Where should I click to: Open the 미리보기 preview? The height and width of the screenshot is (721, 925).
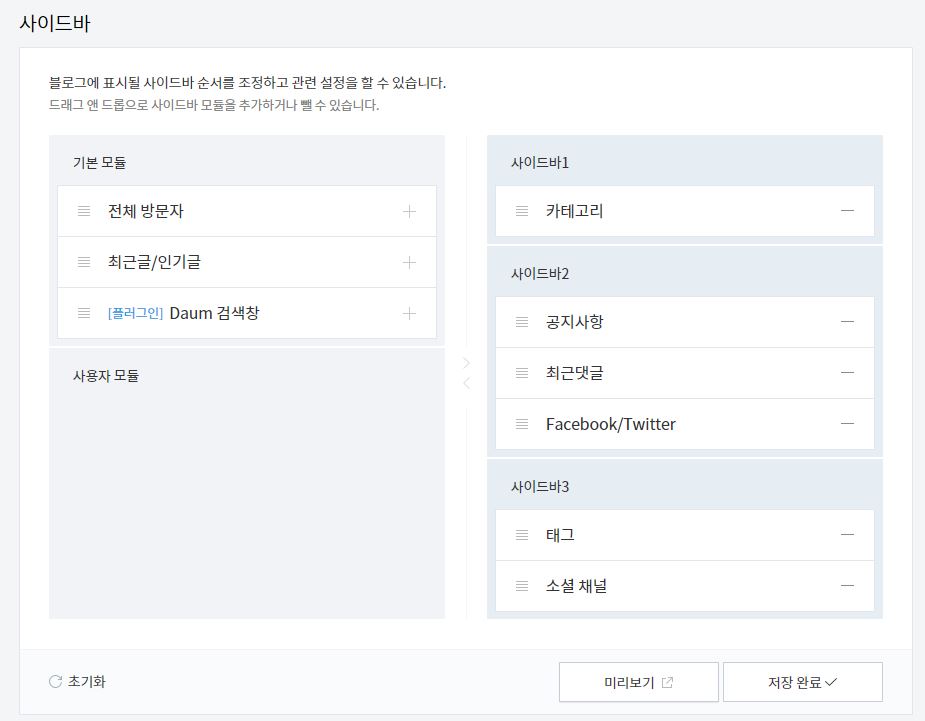point(638,681)
